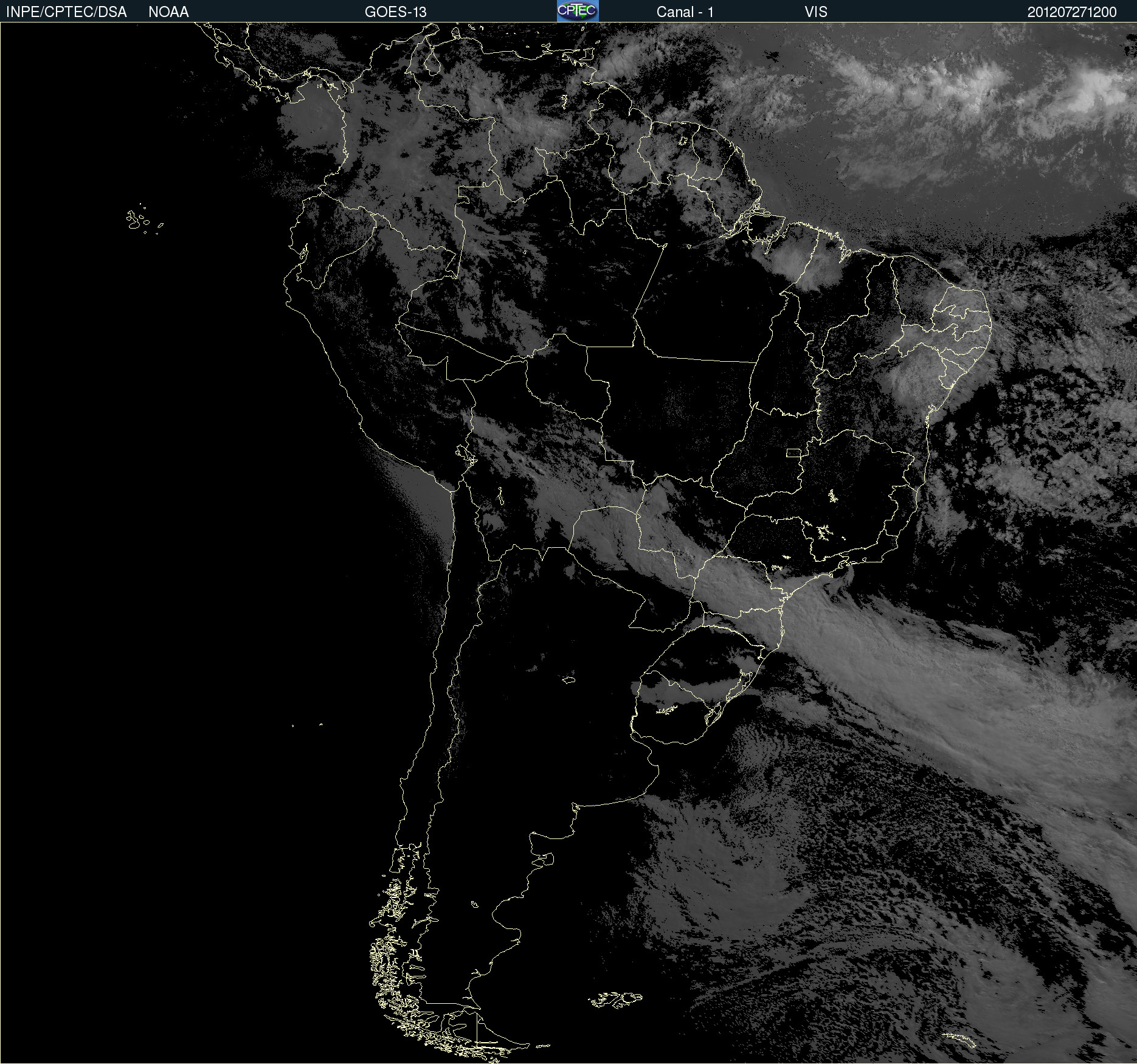Click the NOAA label in header
Screen dimensions: 1137x1064
[168, 12]
